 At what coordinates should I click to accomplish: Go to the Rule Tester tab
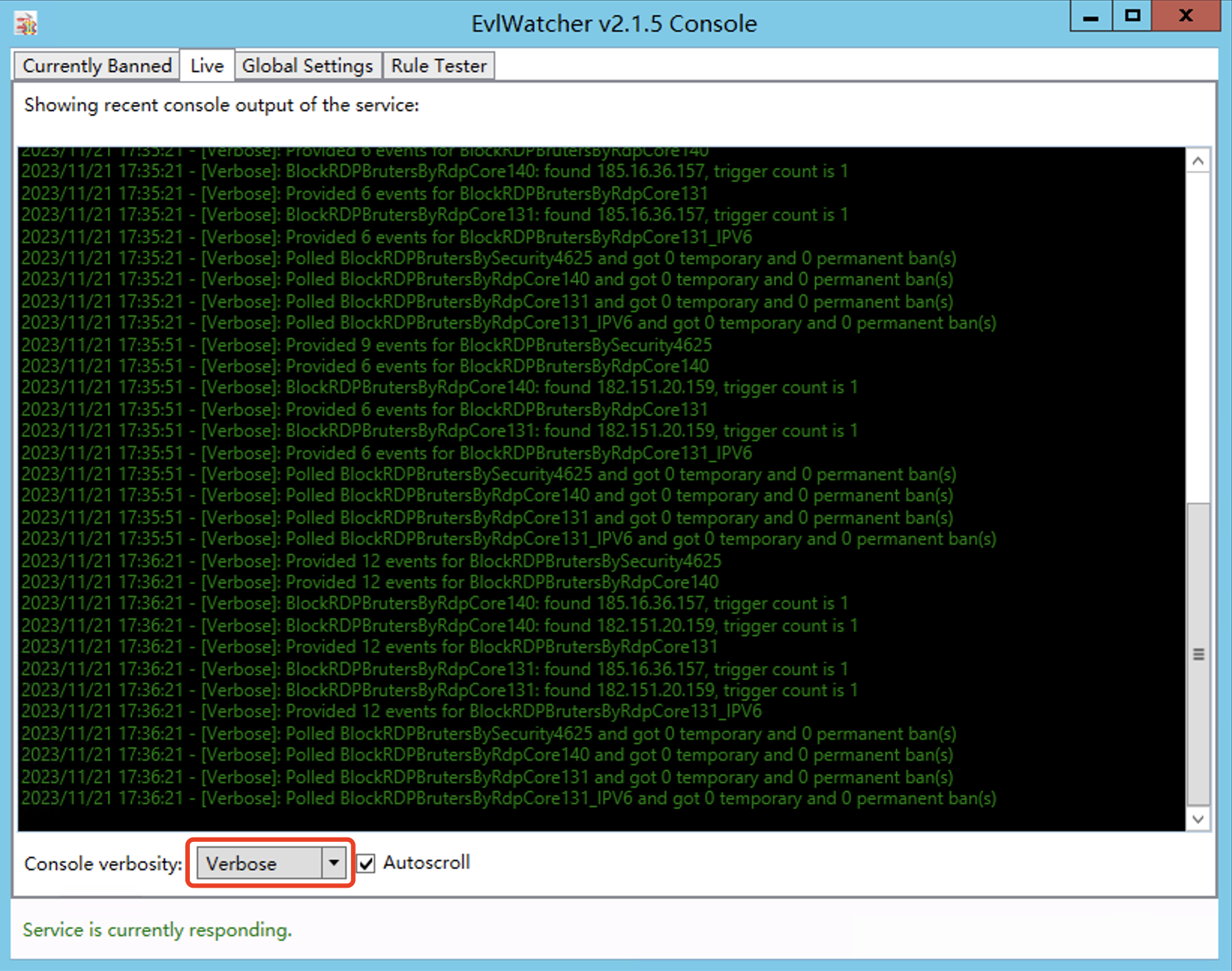pos(439,66)
